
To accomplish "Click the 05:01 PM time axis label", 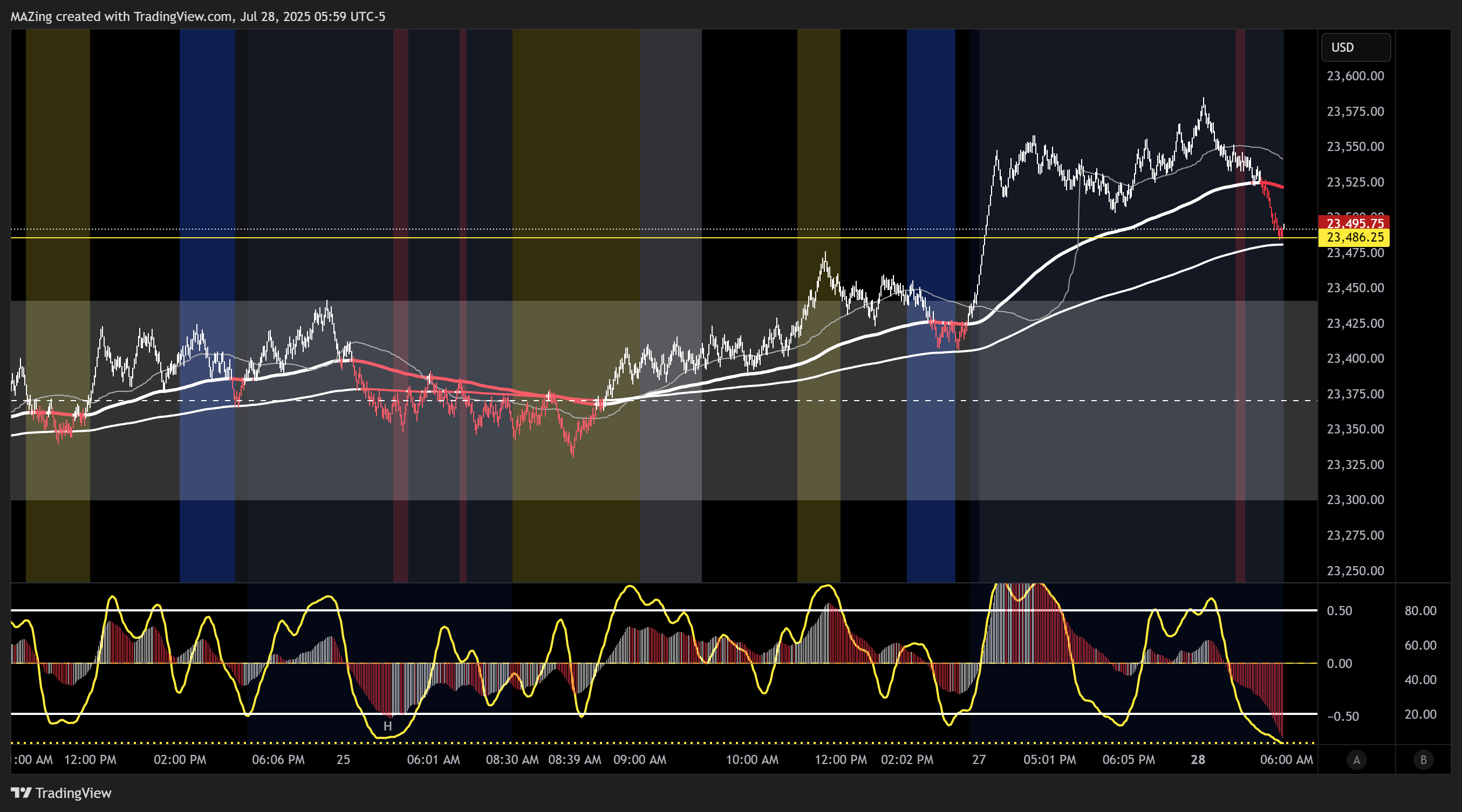I will pos(1049,760).
